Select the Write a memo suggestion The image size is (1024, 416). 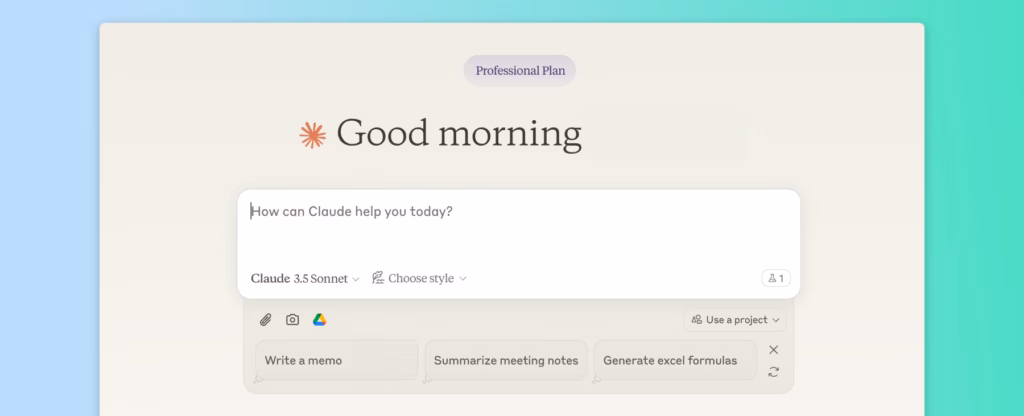[x=336, y=360]
